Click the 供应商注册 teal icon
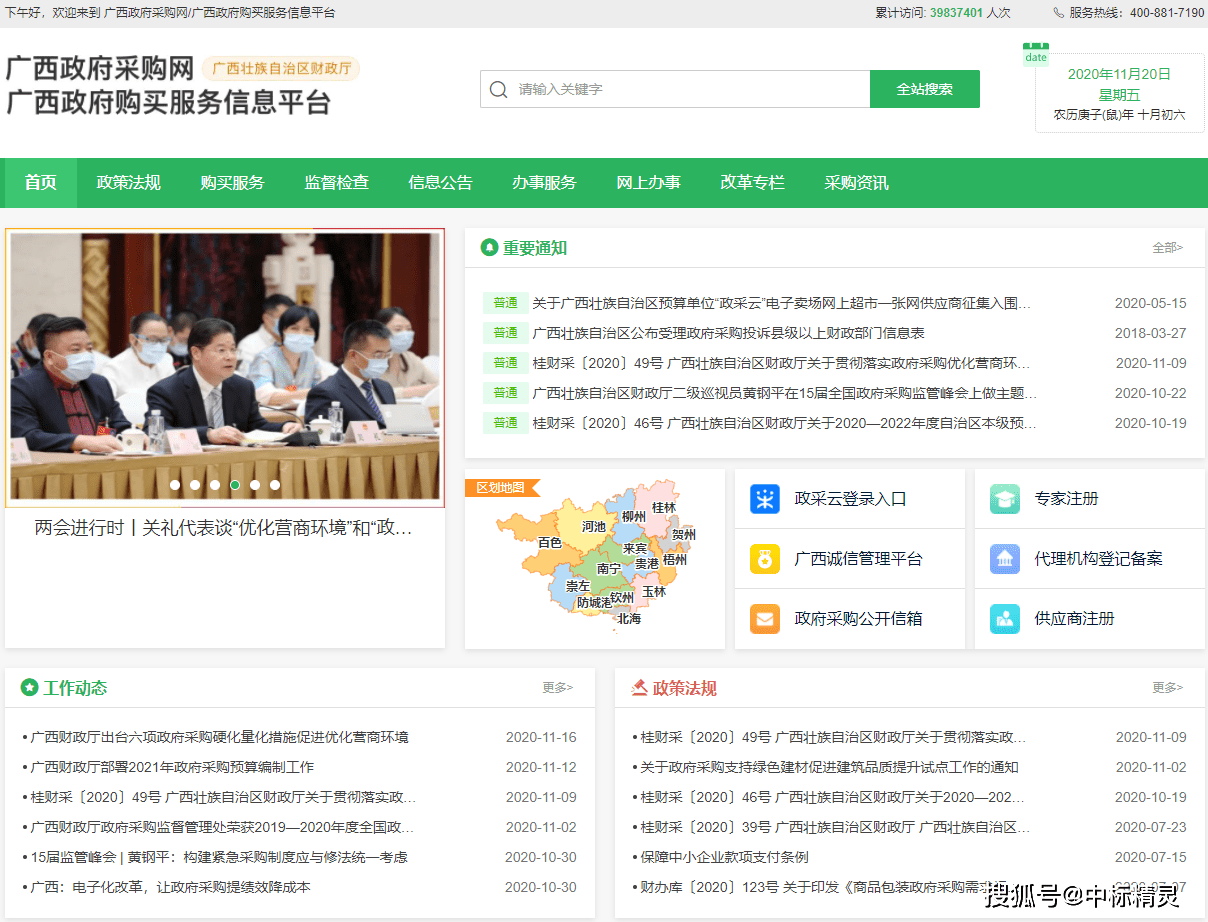1208x922 pixels. tap(1005, 619)
